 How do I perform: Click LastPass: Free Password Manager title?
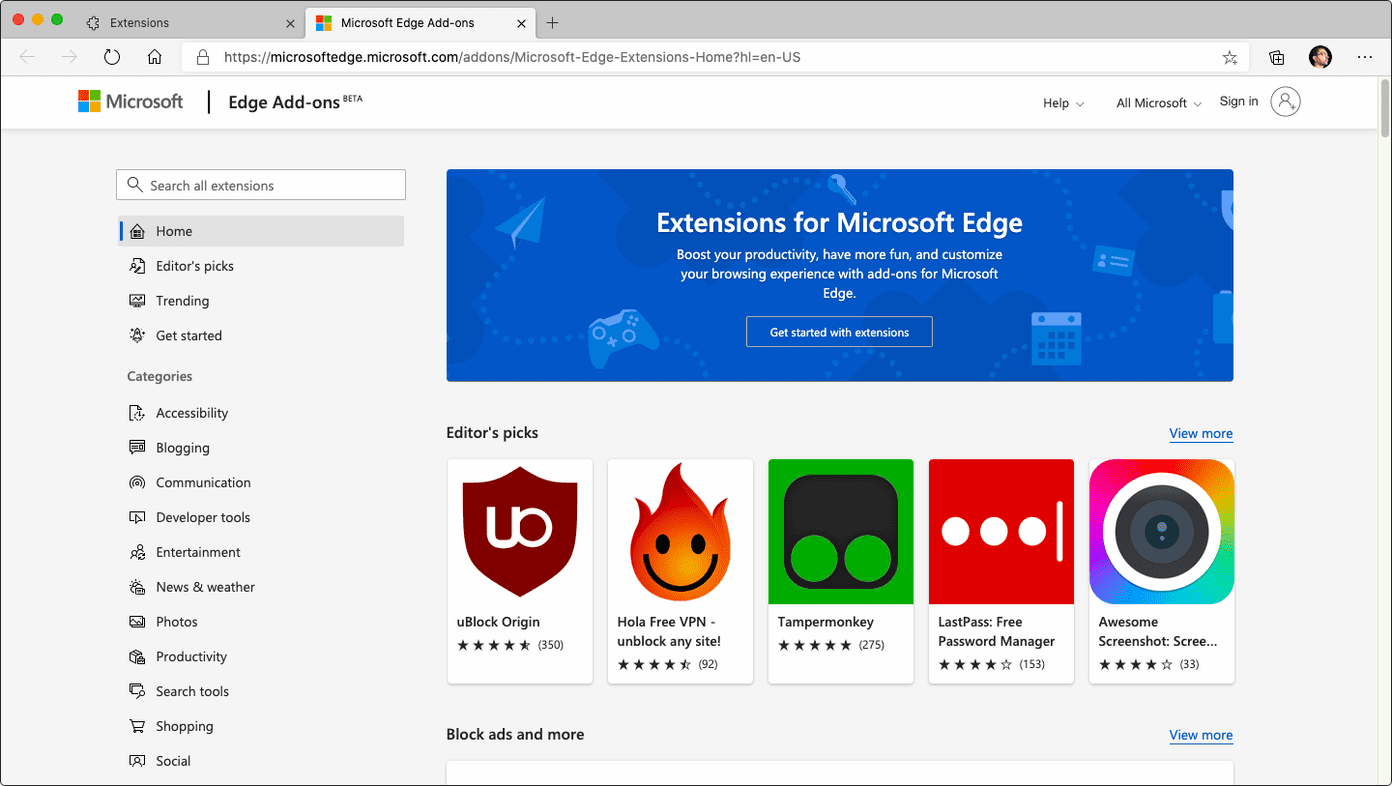996,632
